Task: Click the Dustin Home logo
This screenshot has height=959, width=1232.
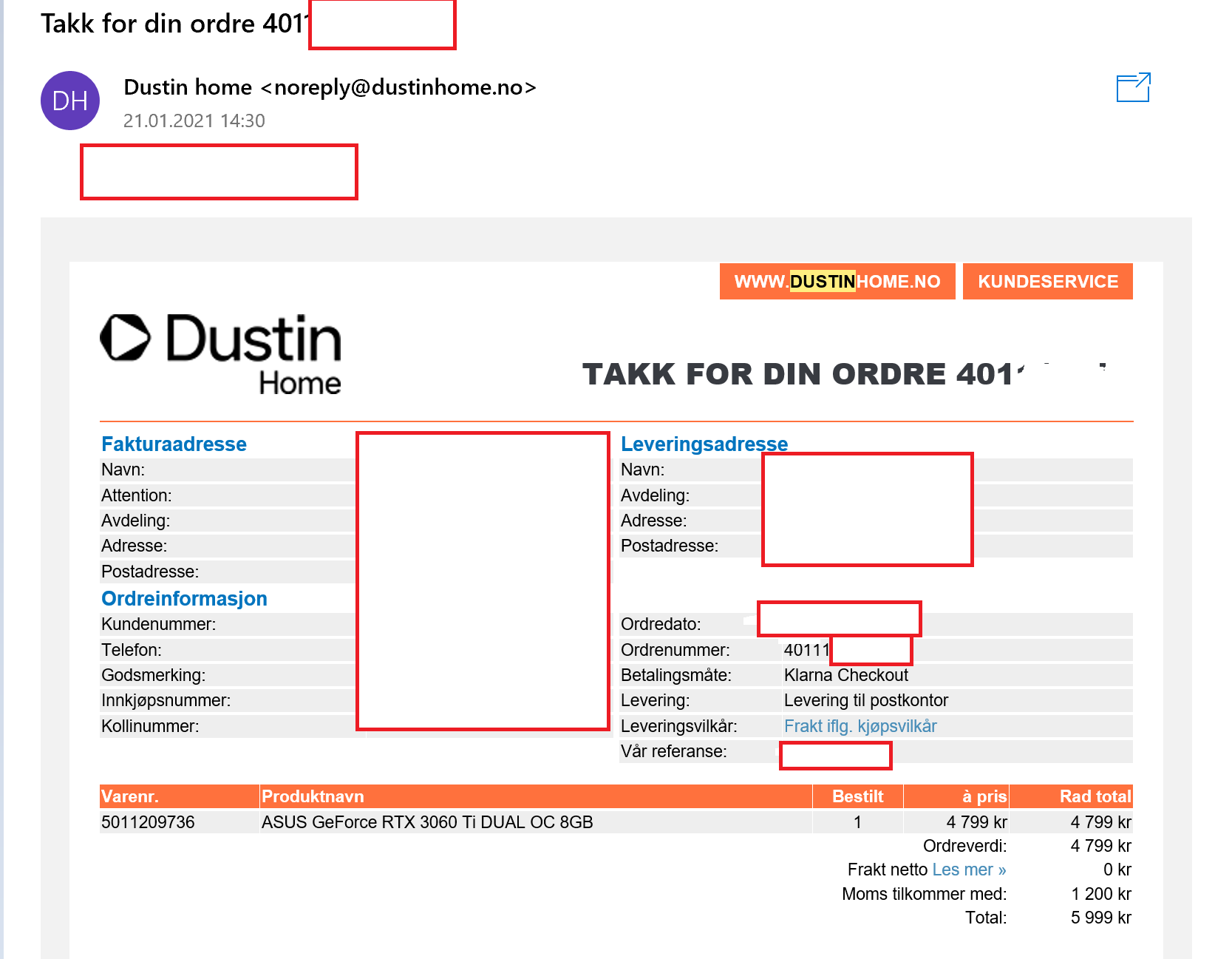Action: 221,355
